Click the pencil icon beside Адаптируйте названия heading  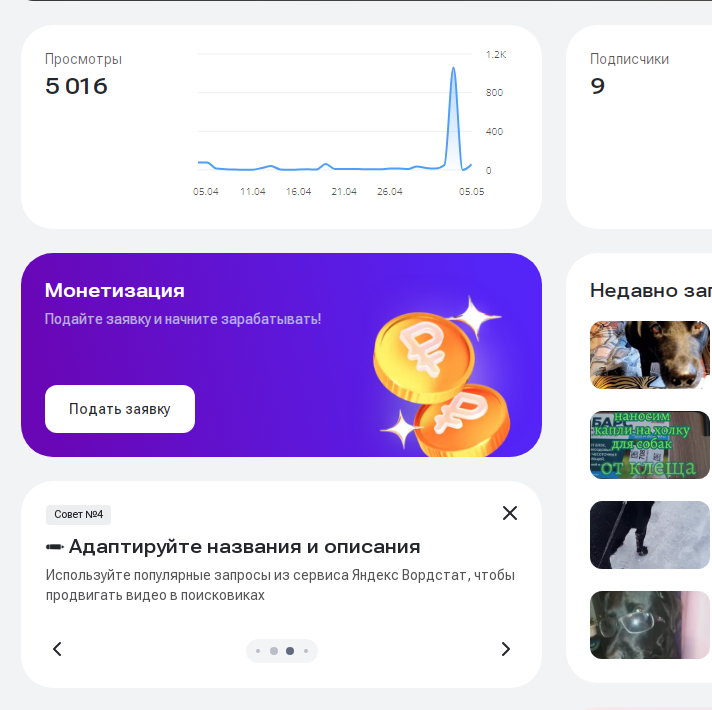coord(55,547)
